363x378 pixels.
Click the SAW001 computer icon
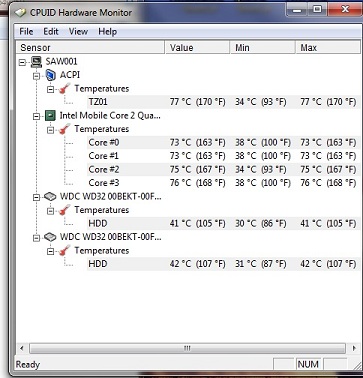pyautogui.click(x=36, y=62)
